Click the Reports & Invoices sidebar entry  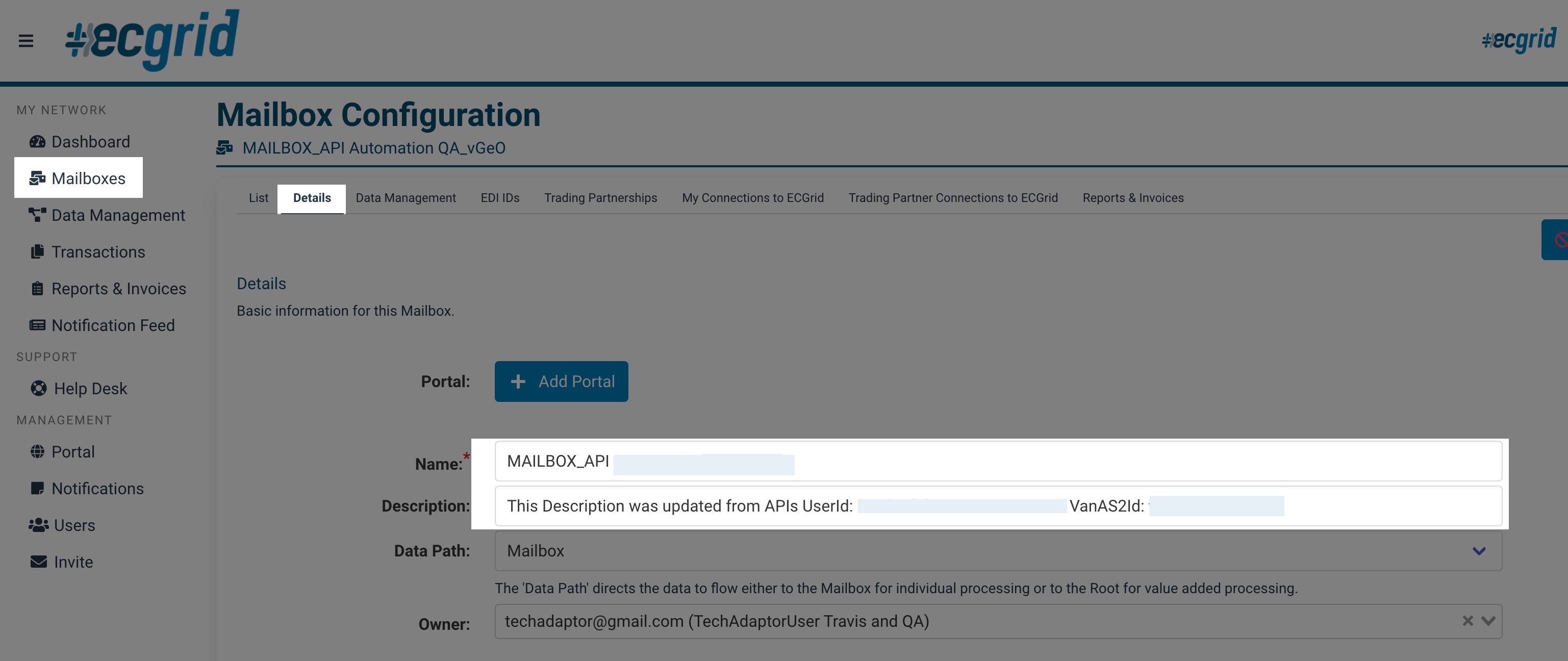(119, 288)
